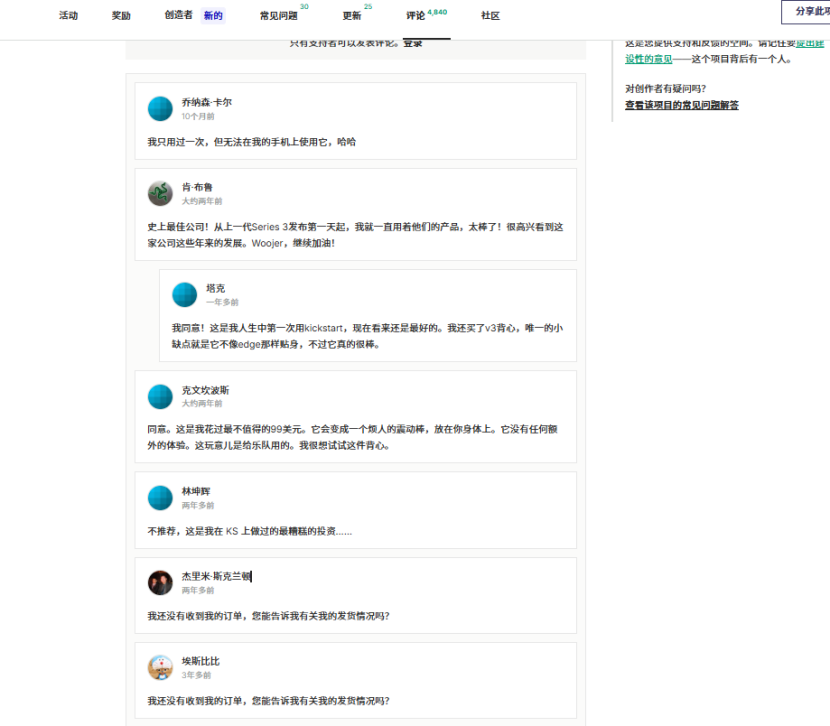Open the 社区 tab
The width and height of the screenshot is (830, 726).
tap(491, 16)
